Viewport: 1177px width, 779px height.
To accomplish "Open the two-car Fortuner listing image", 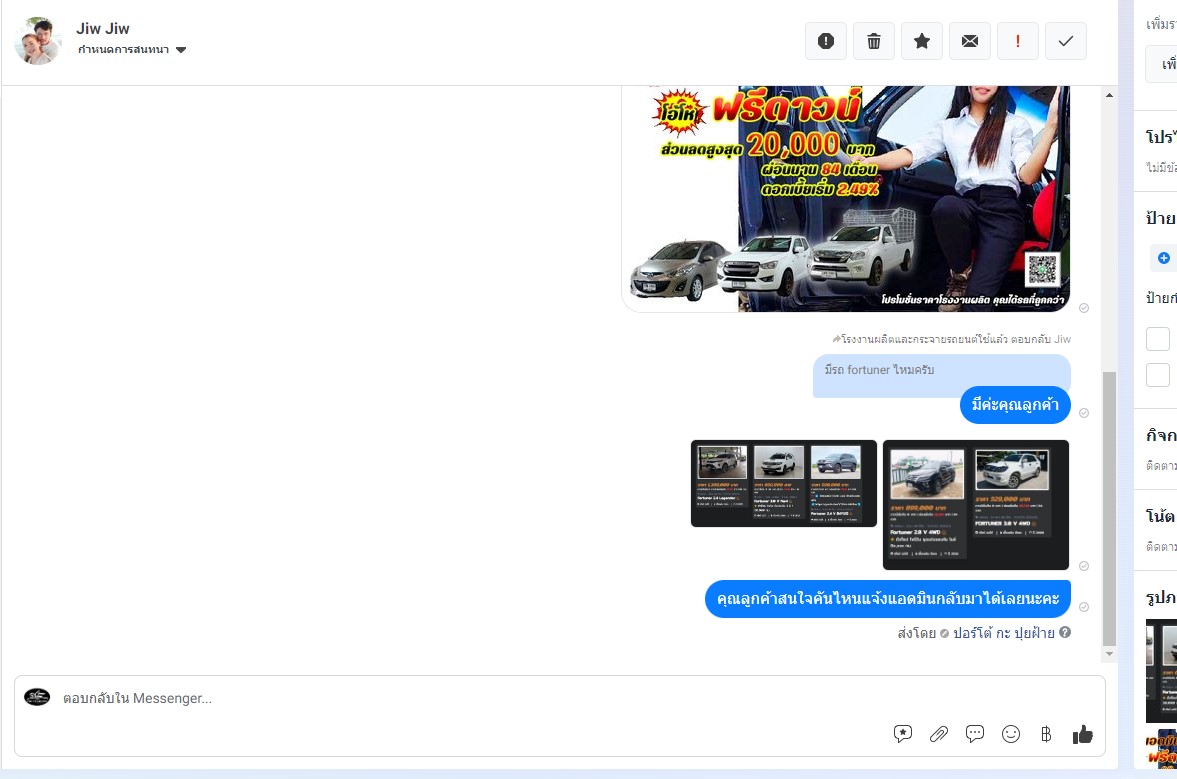I will coord(976,504).
